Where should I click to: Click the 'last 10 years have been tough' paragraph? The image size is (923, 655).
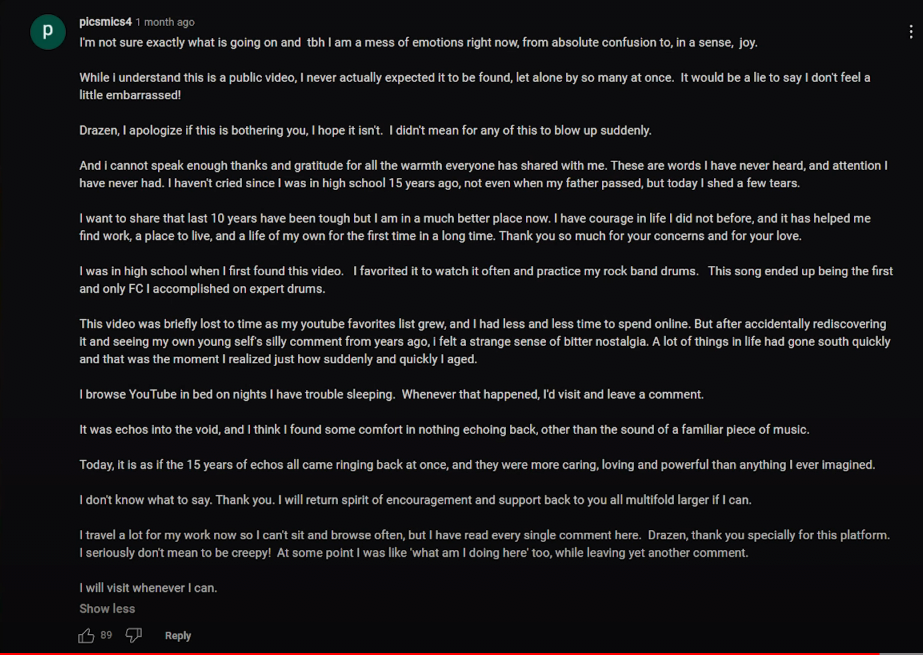(x=475, y=227)
